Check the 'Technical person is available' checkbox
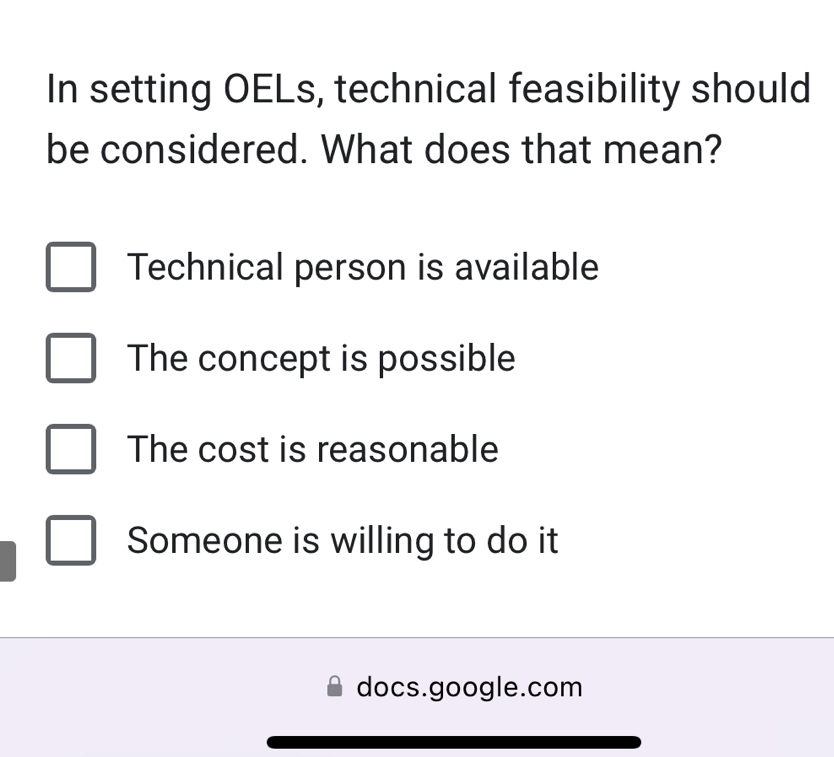This screenshot has width=834, height=757. [x=71, y=267]
